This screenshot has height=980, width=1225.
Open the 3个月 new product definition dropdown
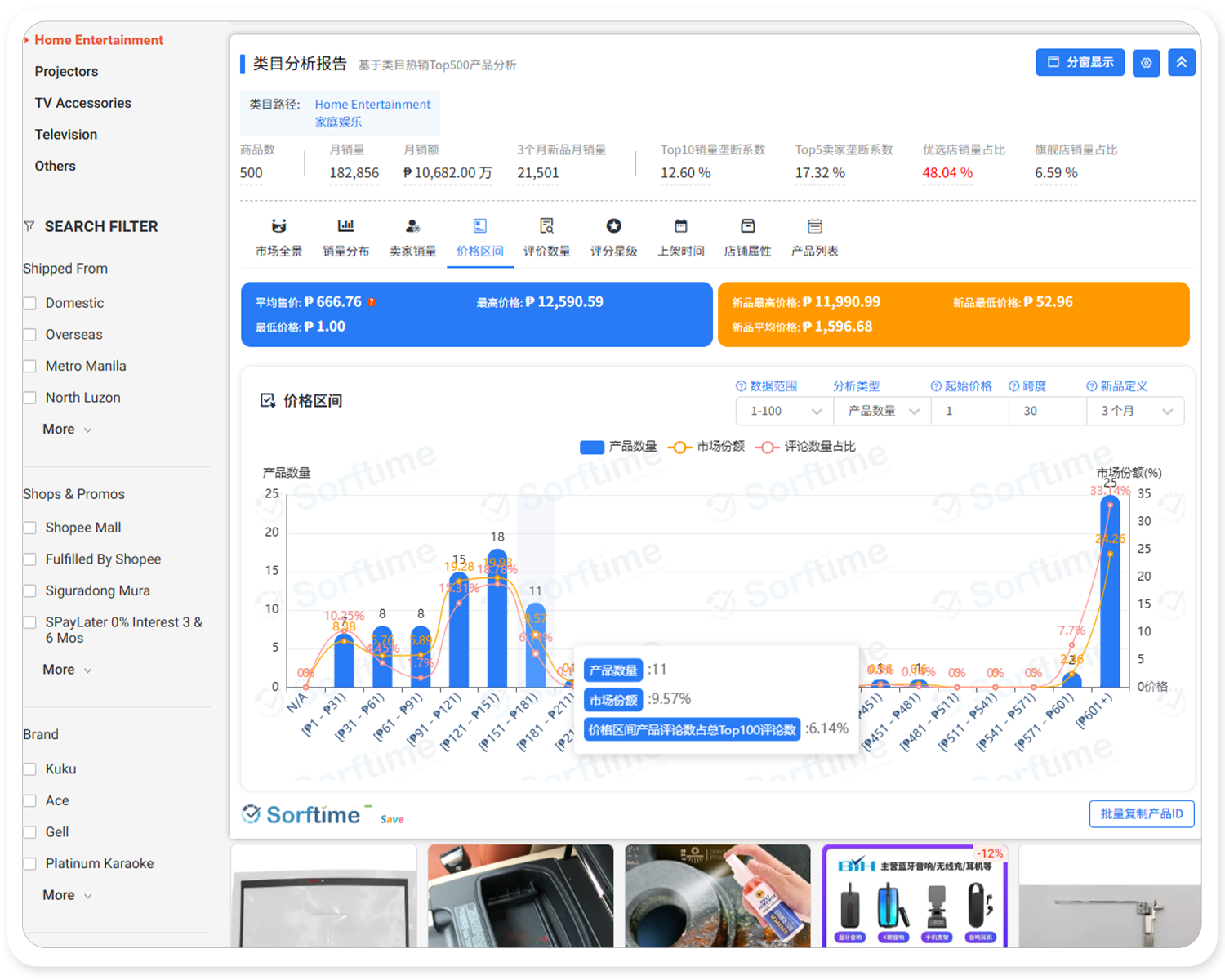1134,411
